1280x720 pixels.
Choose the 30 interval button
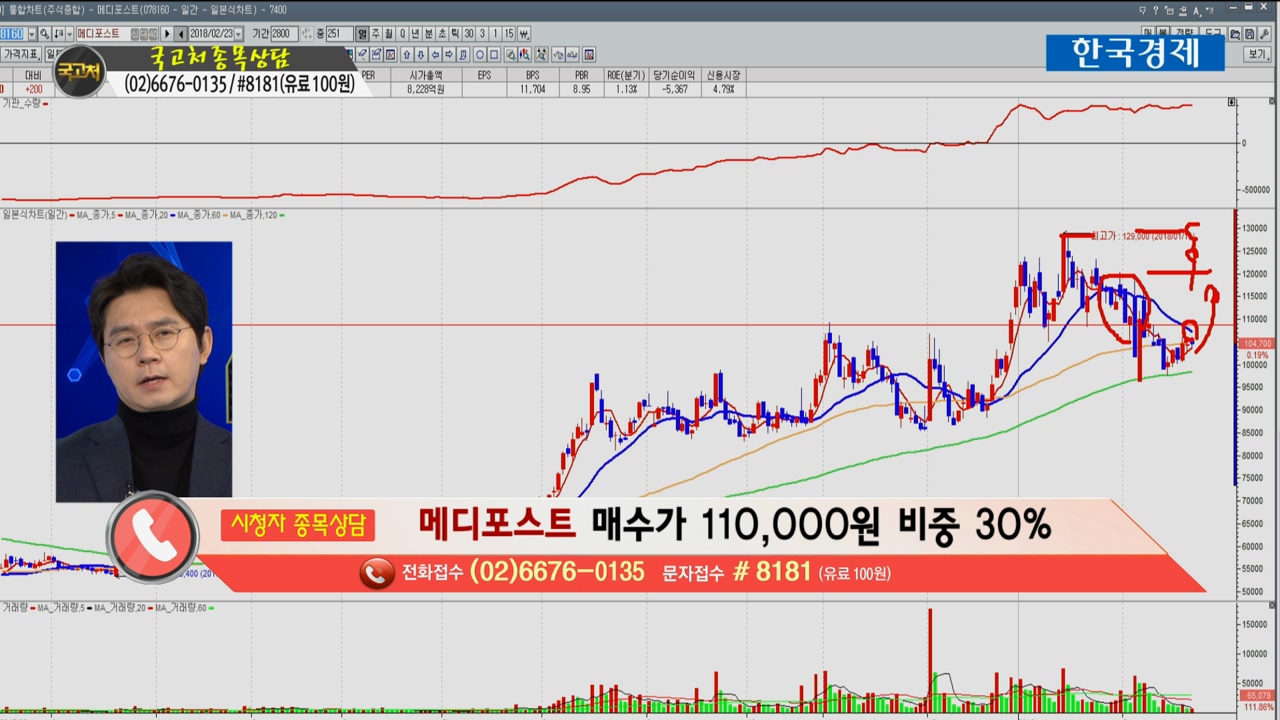coord(469,34)
